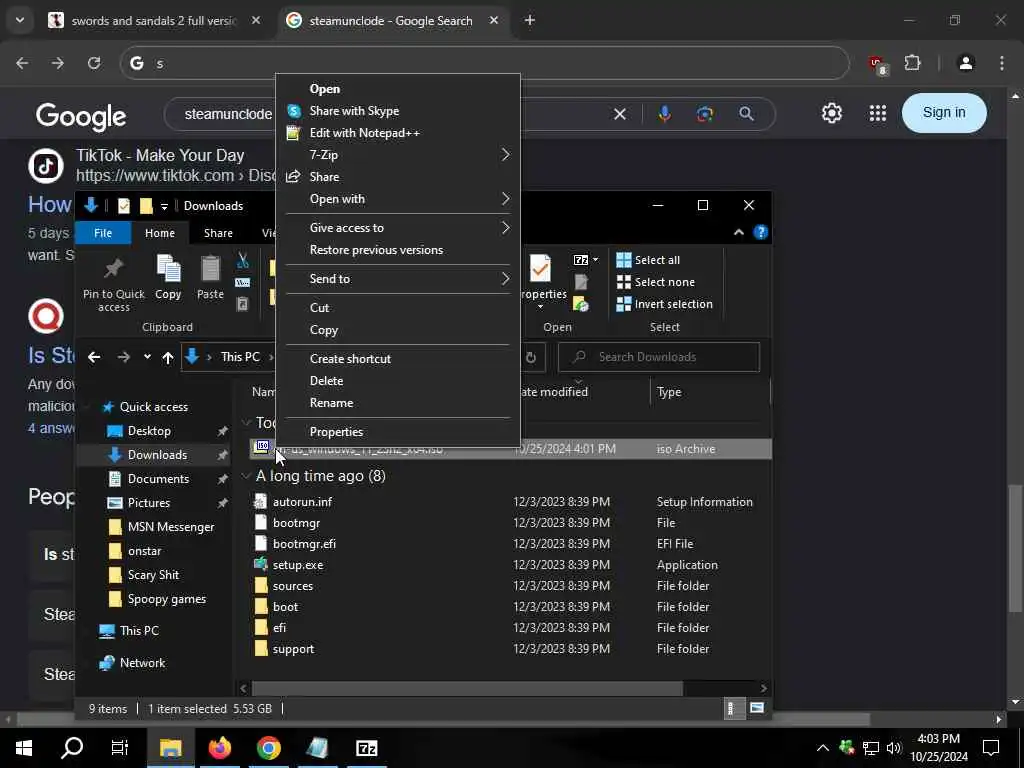
Task: Collapse the A long time ago group
Action: coord(246,476)
